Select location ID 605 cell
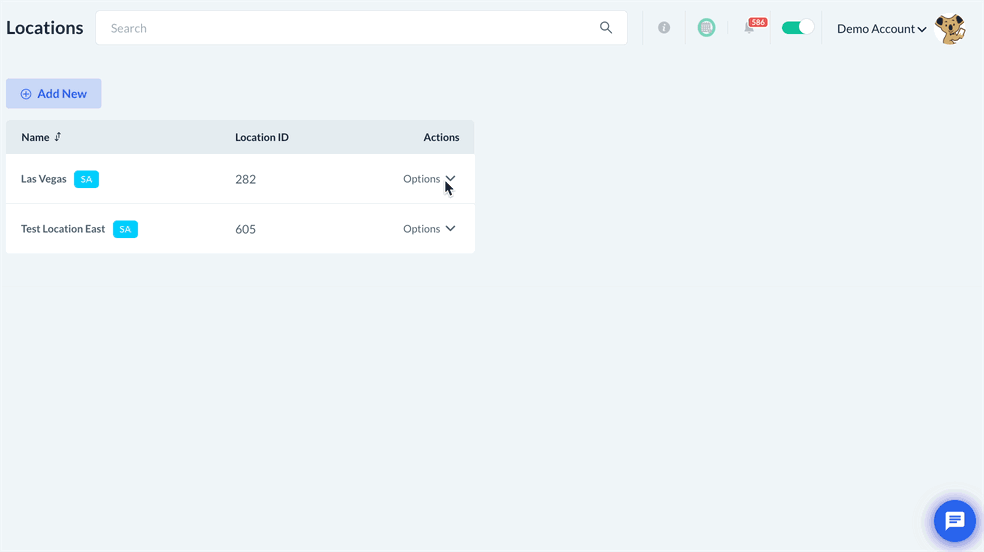 click(x=245, y=230)
